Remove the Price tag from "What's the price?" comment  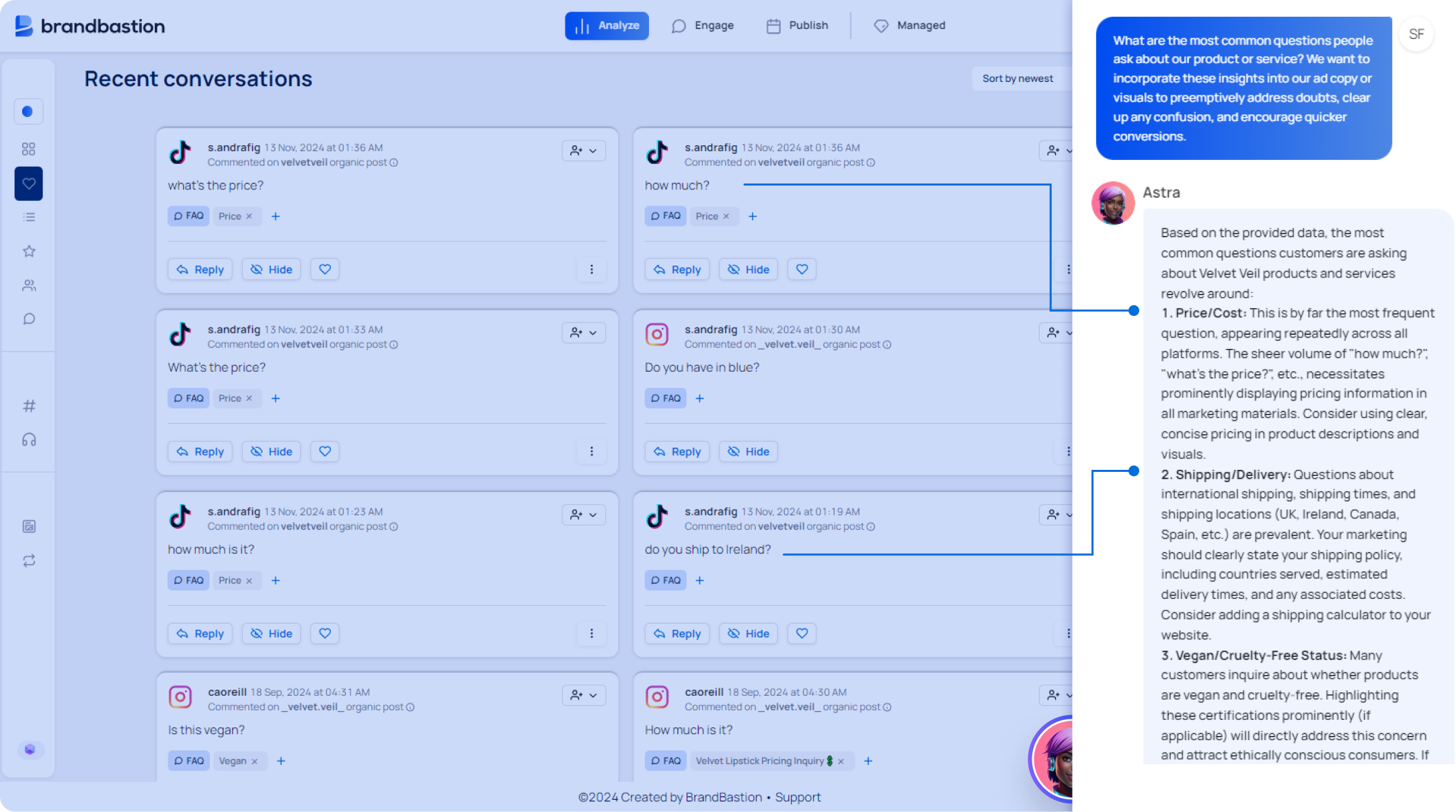247,398
